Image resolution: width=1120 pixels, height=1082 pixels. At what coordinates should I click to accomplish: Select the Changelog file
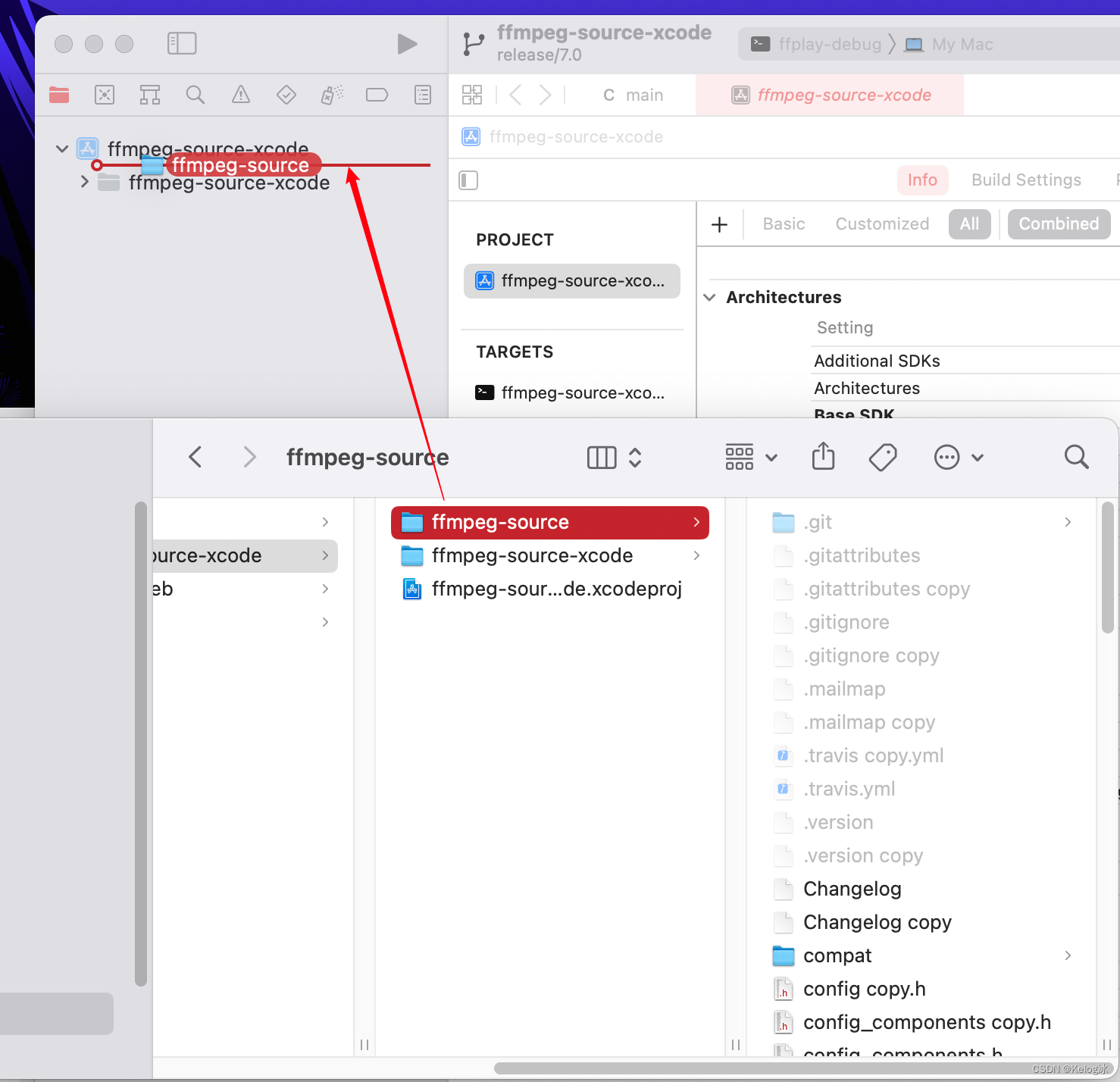[921, 889]
